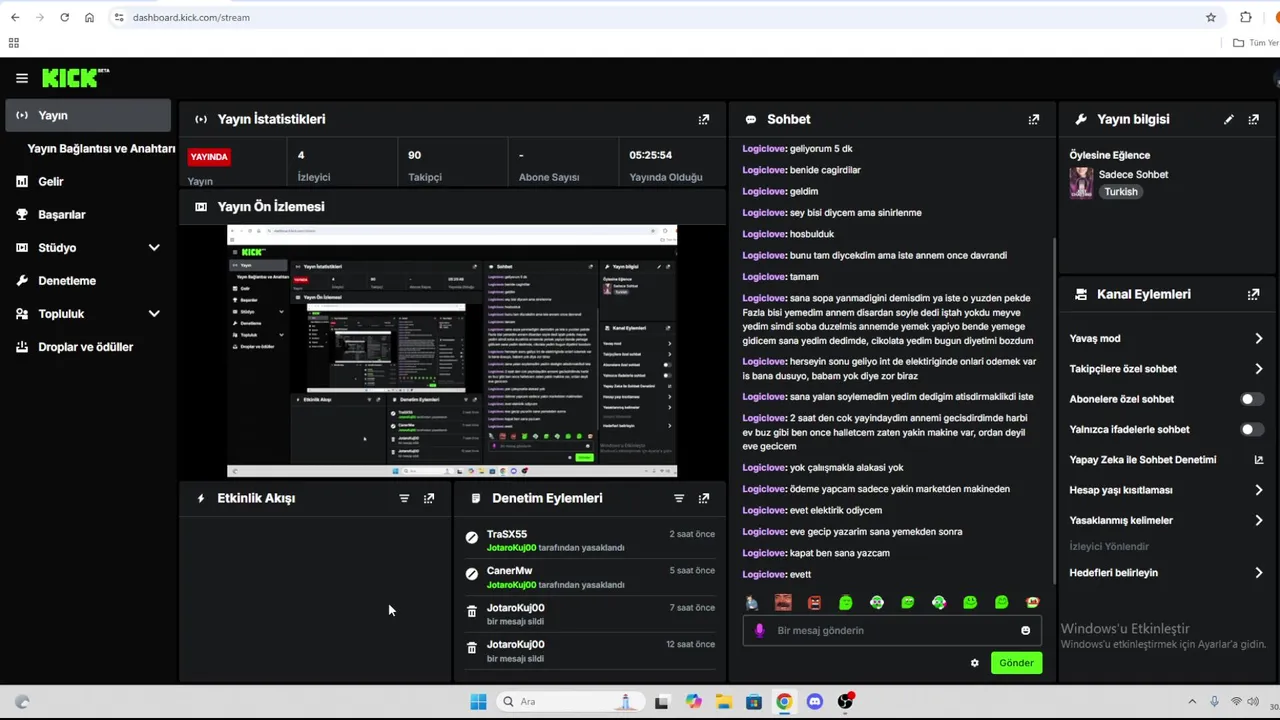The height and width of the screenshot is (720, 1280).
Task: Click the stream preview thumbnail
Action: point(452,351)
